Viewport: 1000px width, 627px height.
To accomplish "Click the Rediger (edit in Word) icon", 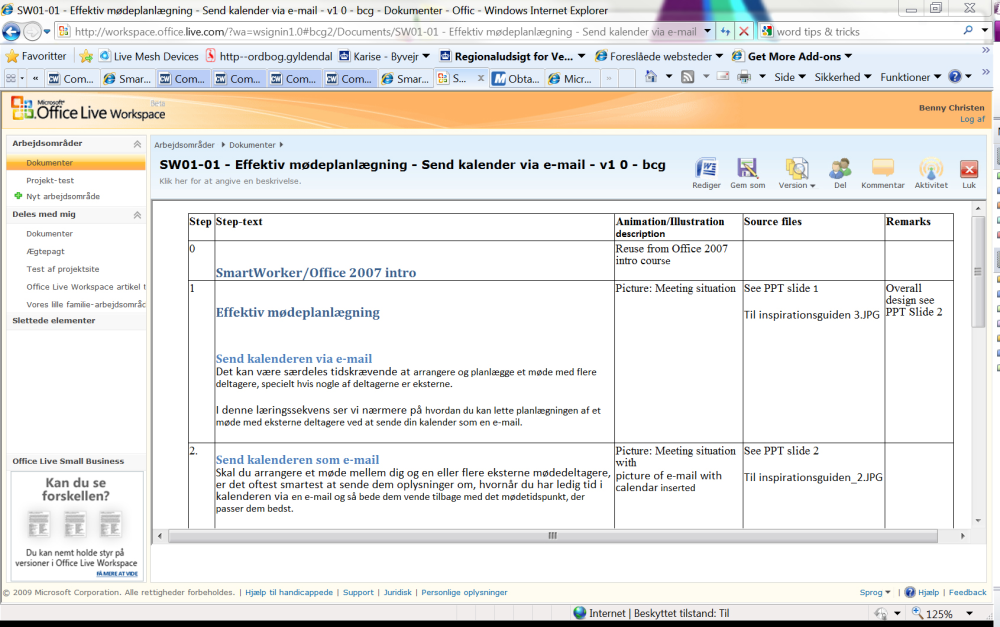I will pyautogui.click(x=706, y=169).
